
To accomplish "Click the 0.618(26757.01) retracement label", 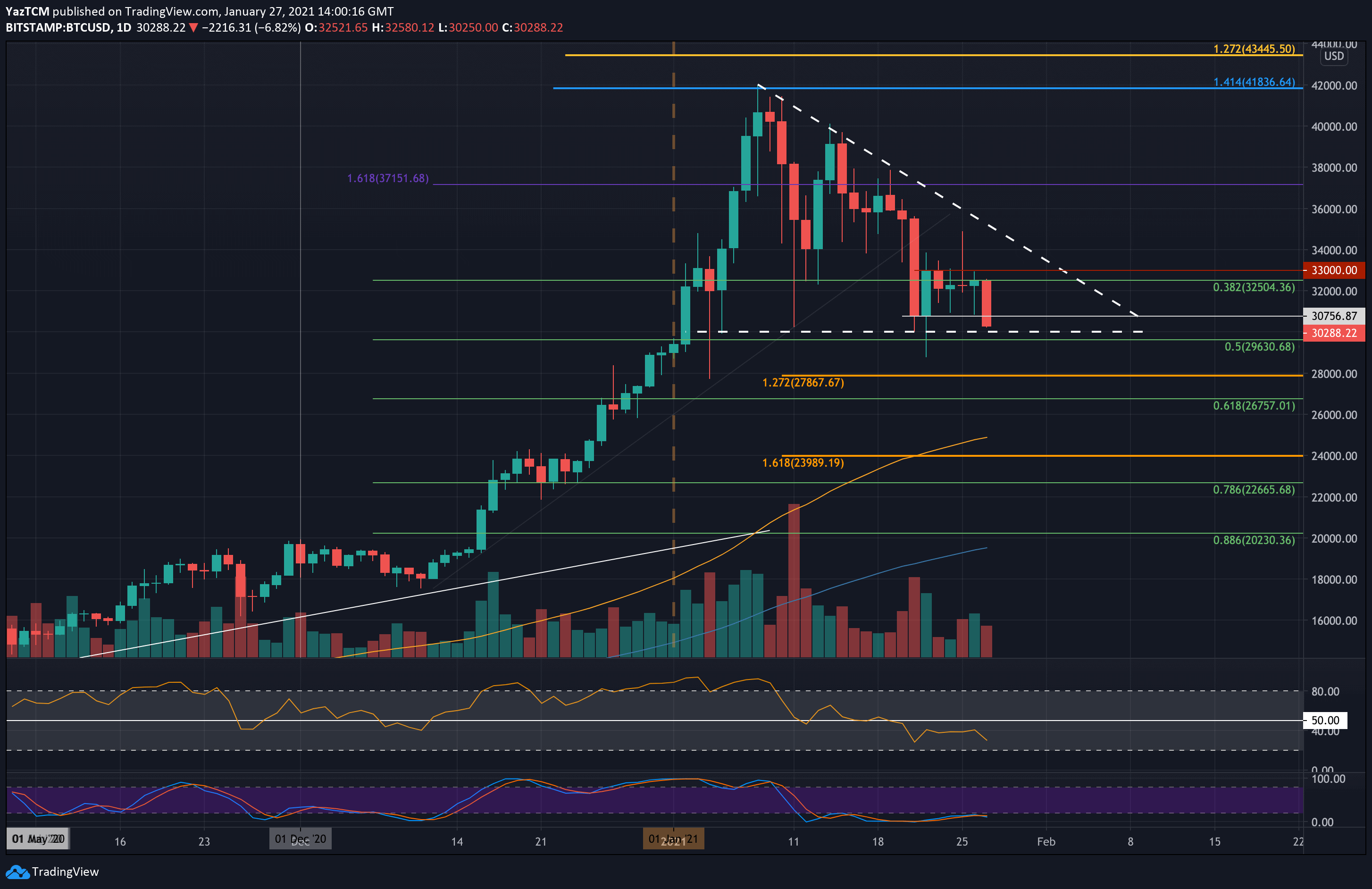I will pos(1254,405).
